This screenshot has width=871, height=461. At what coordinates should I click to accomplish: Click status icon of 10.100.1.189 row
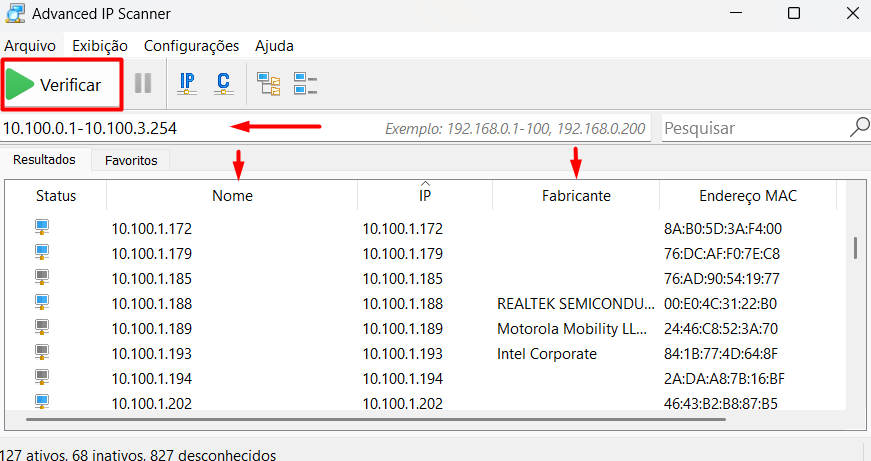click(42, 327)
